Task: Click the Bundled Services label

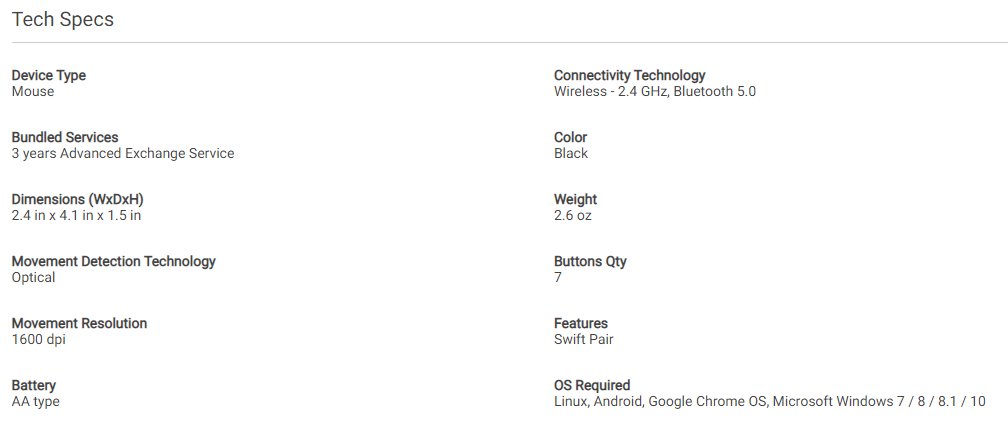Action: [65, 137]
